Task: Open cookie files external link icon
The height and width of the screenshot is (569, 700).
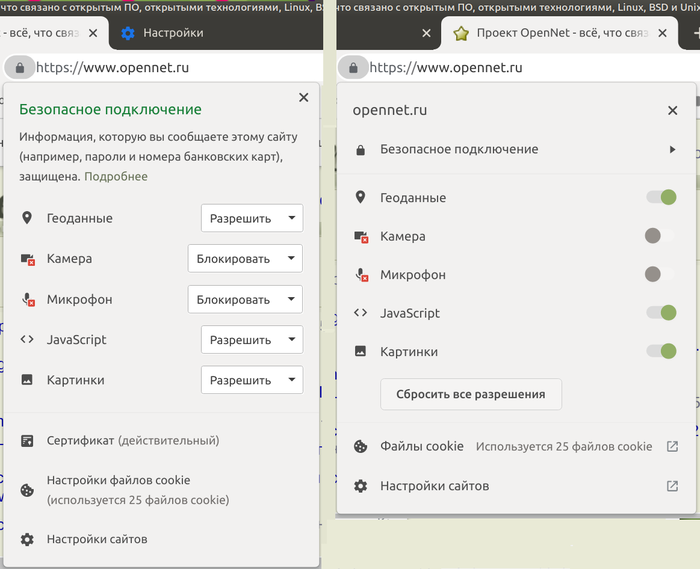Action: click(672, 447)
